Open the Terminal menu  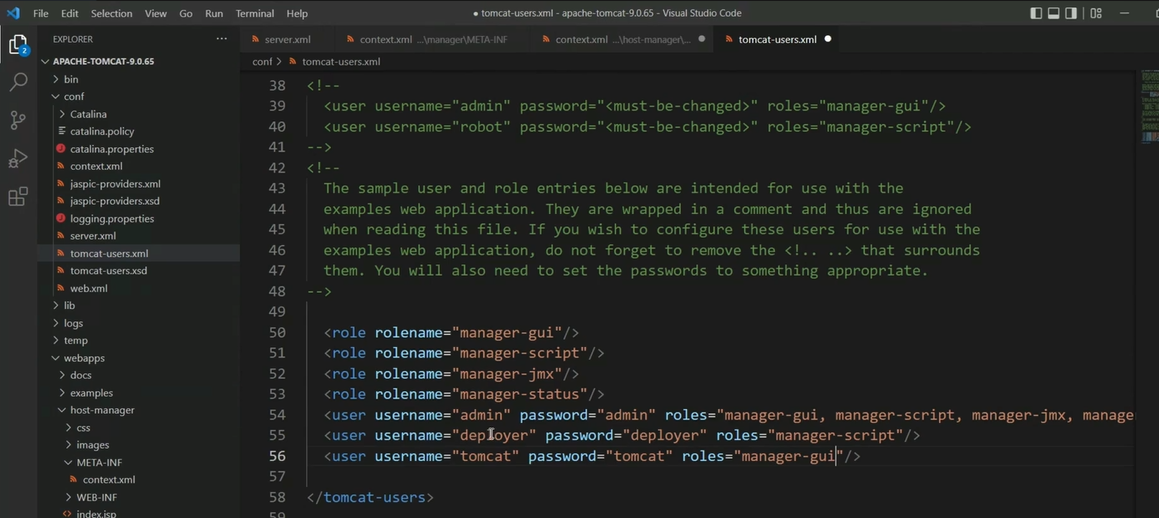coord(255,13)
